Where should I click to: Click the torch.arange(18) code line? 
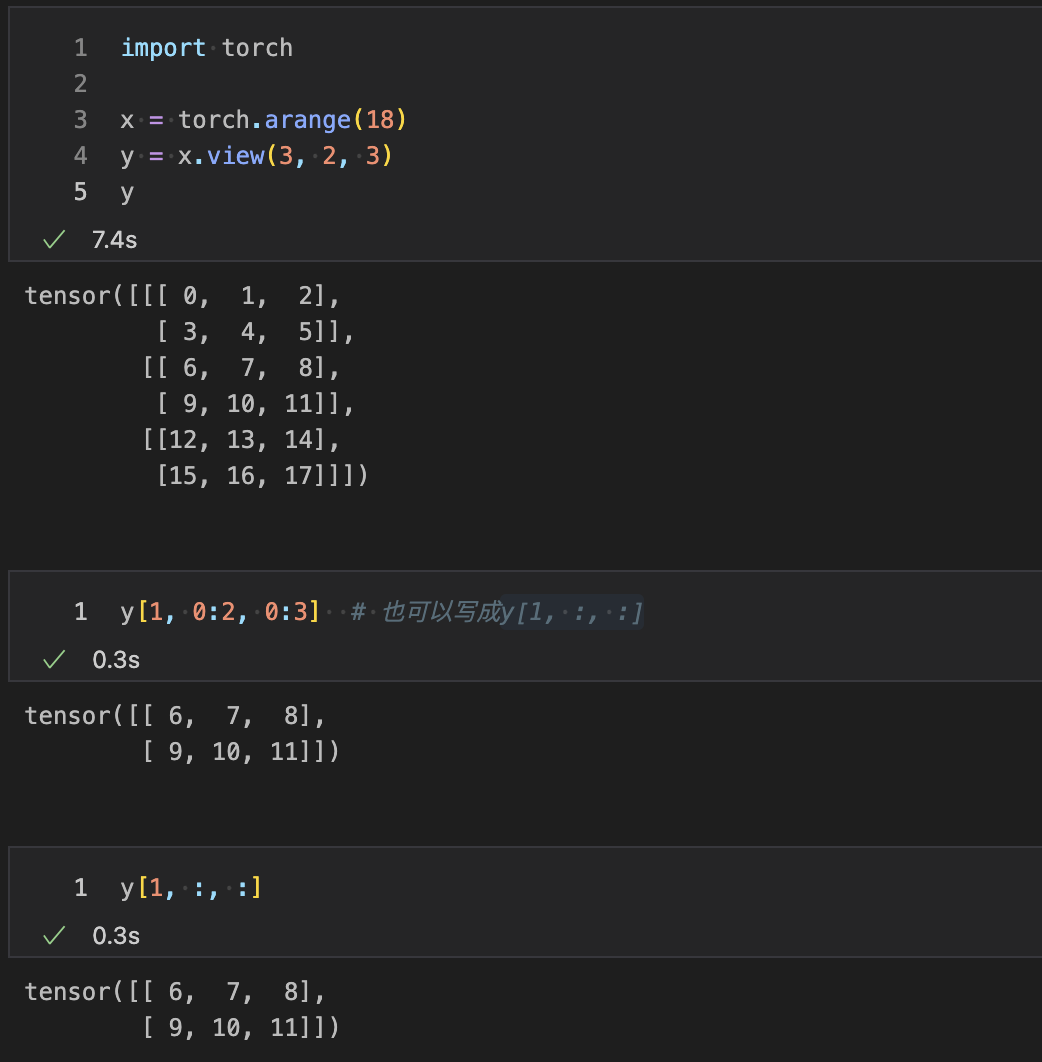262,120
